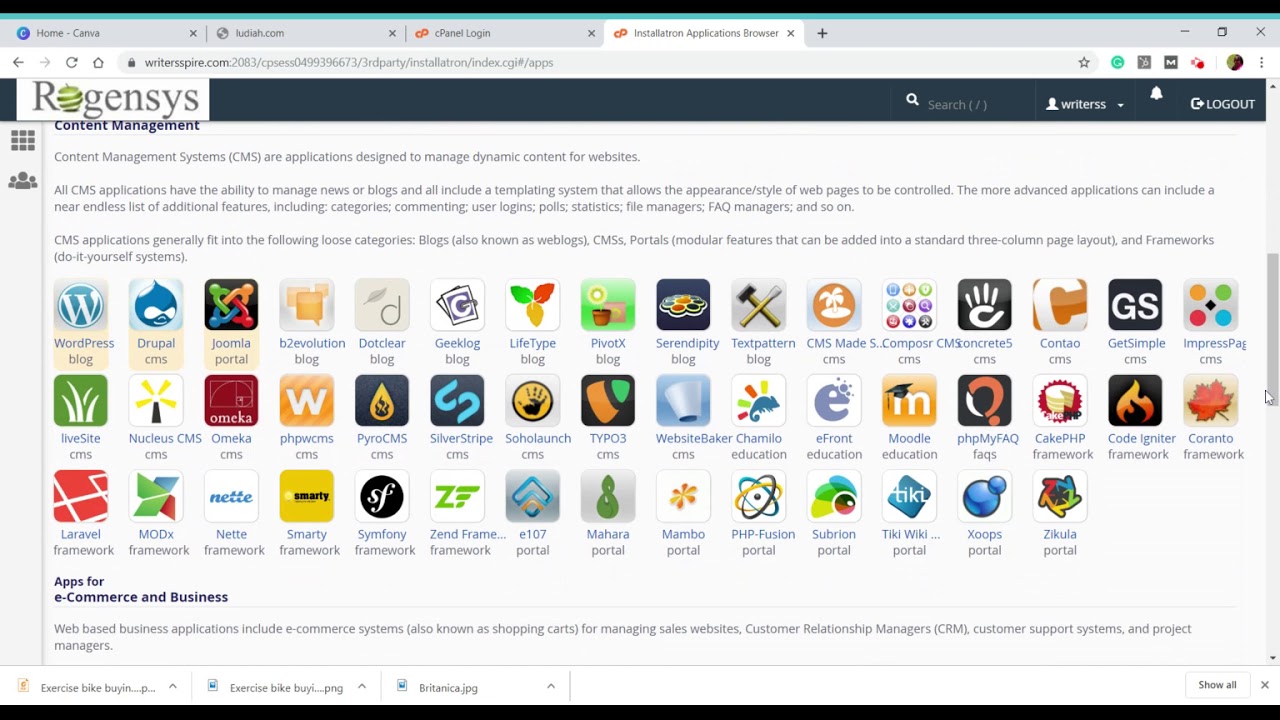Open menu arrow for Britanica.jpg download
The height and width of the screenshot is (720, 1280).
[551, 686]
